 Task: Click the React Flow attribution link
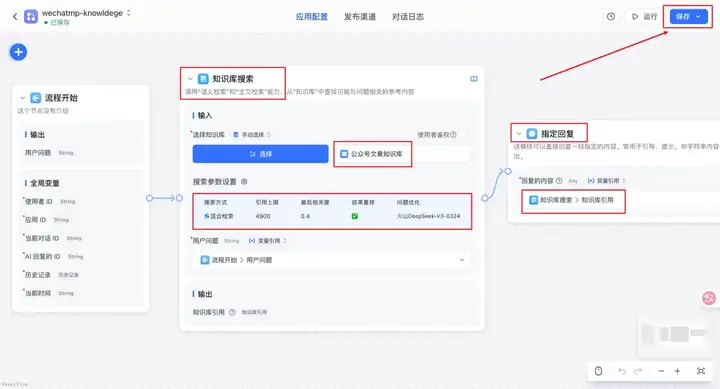(15, 384)
